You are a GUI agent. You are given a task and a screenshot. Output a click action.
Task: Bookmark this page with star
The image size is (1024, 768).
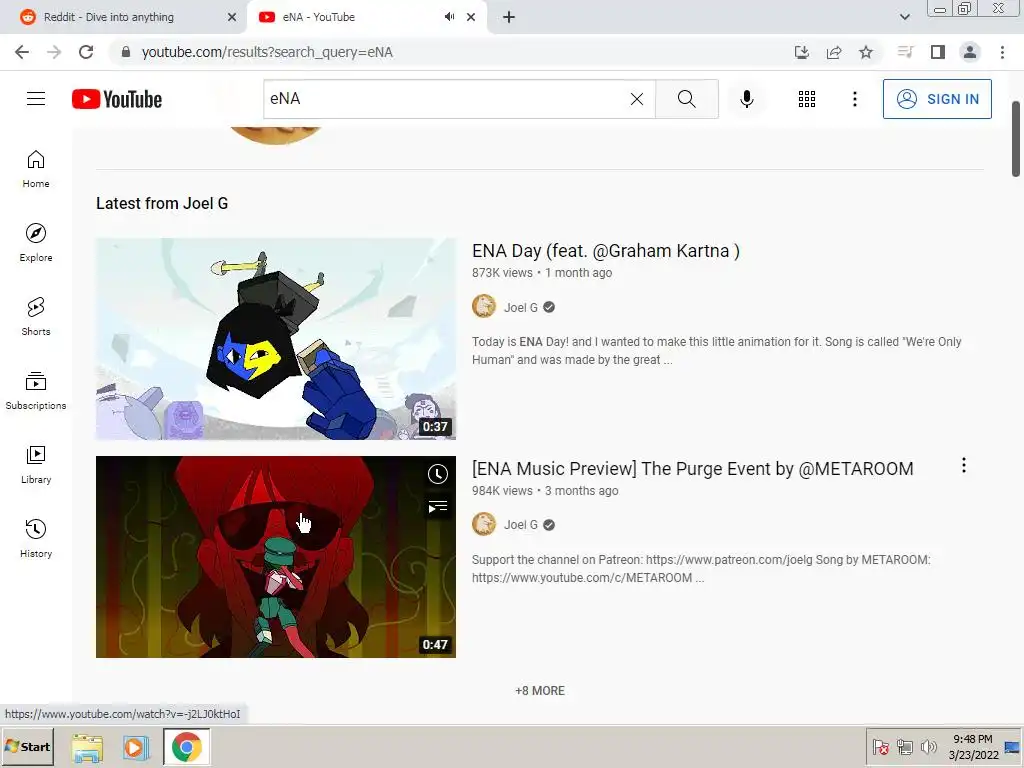coord(865,52)
